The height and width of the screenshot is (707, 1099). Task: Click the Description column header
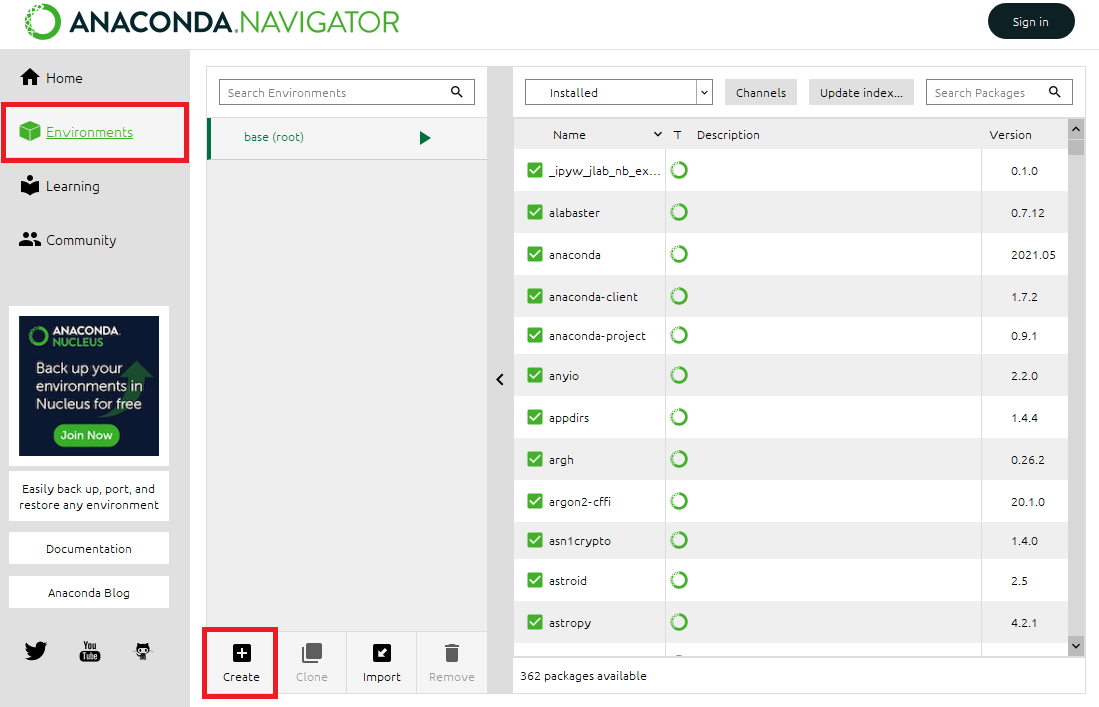[728, 135]
